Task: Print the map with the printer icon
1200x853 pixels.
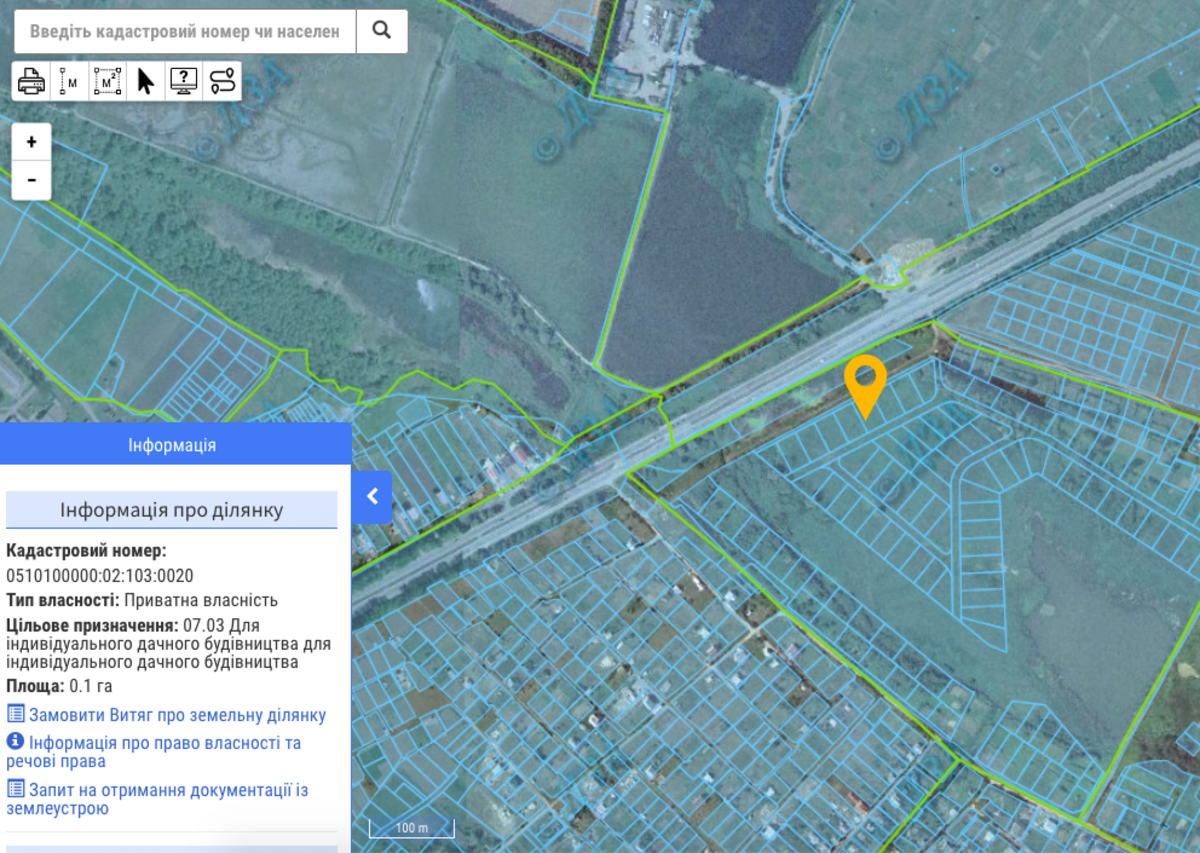Action: point(31,81)
